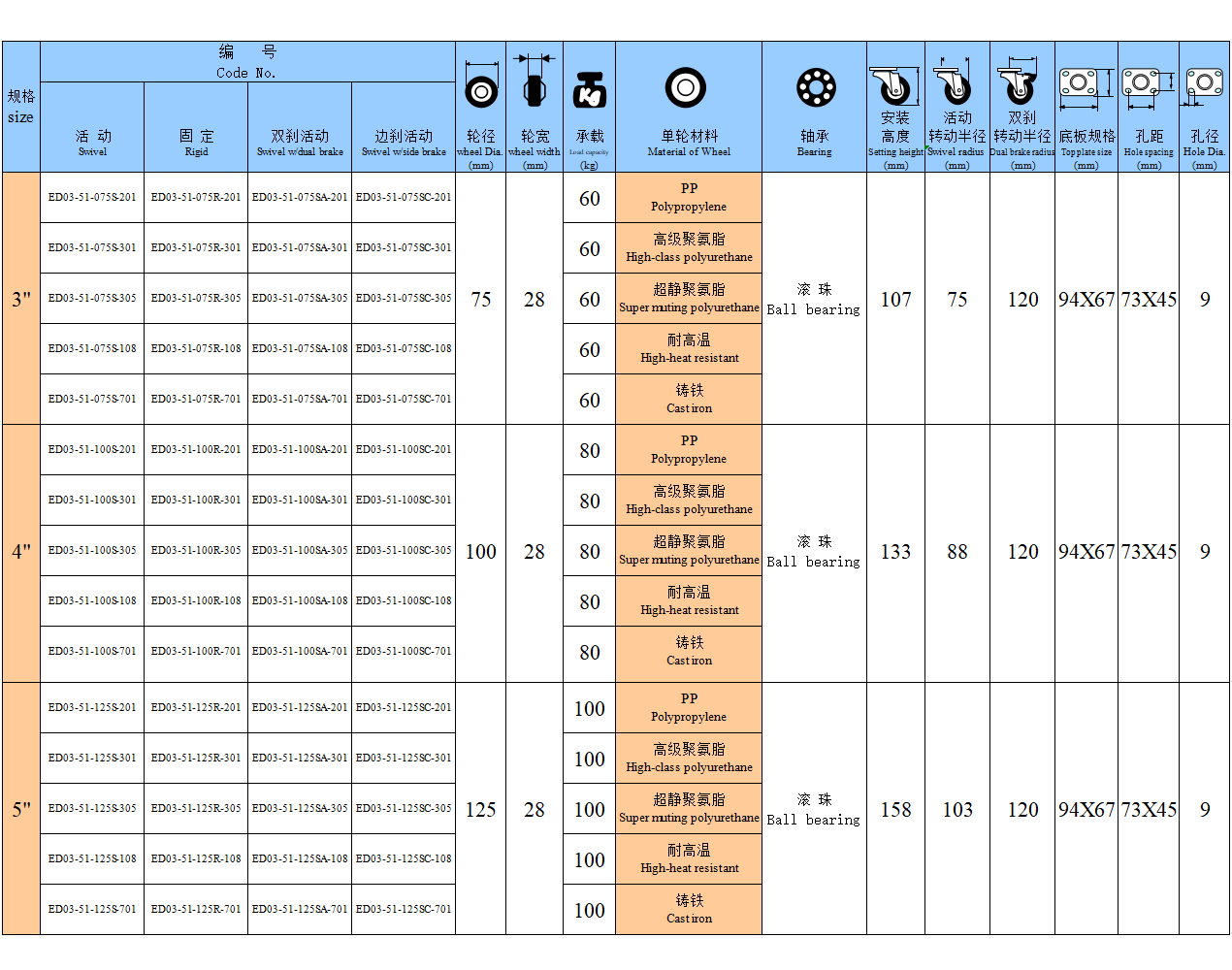Click code ED03-51-100R-301
1232x970 pixels.
click(196, 500)
